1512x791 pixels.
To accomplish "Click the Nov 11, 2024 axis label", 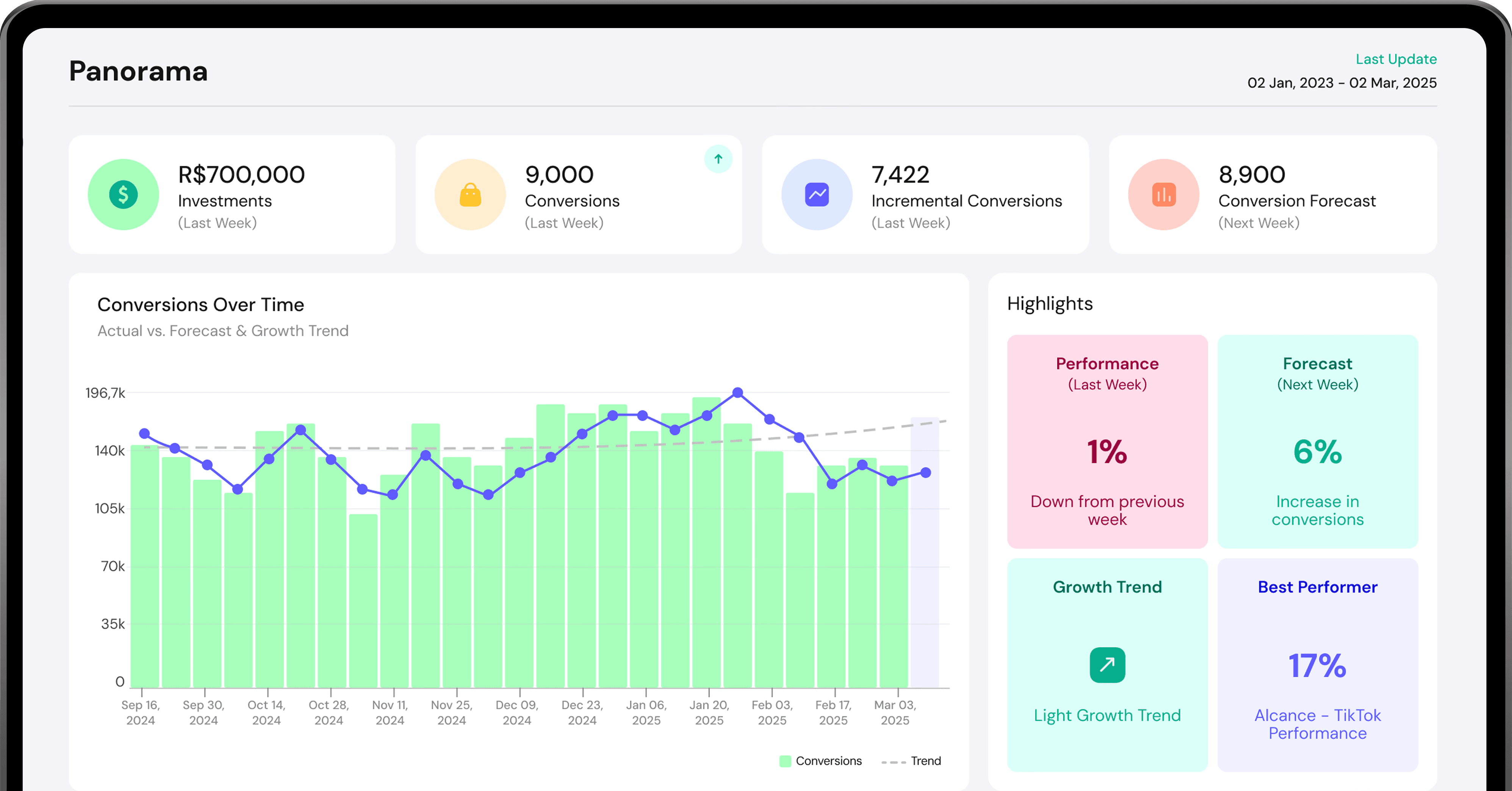I will (390, 712).
